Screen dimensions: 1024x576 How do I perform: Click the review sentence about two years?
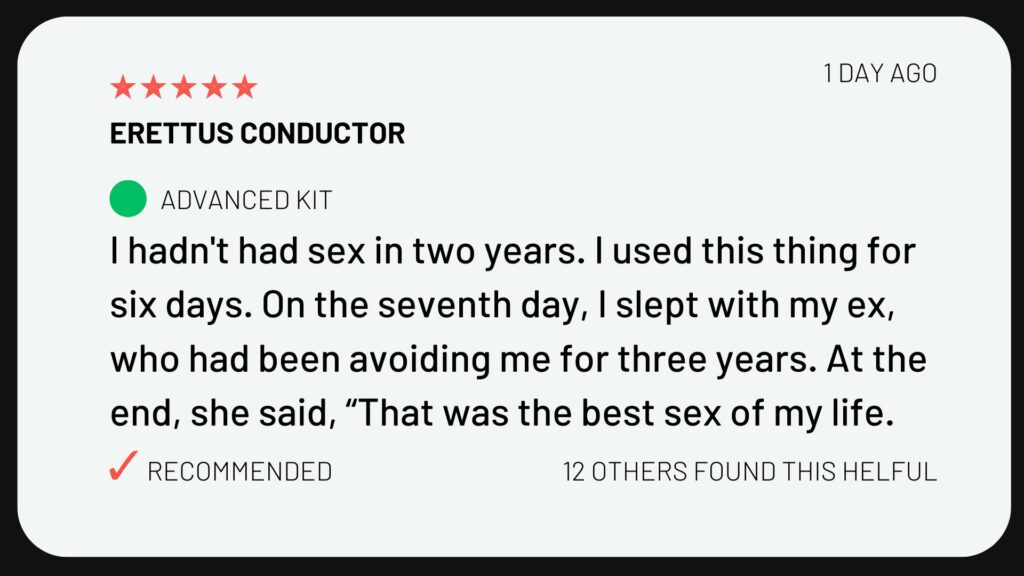[349, 251]
